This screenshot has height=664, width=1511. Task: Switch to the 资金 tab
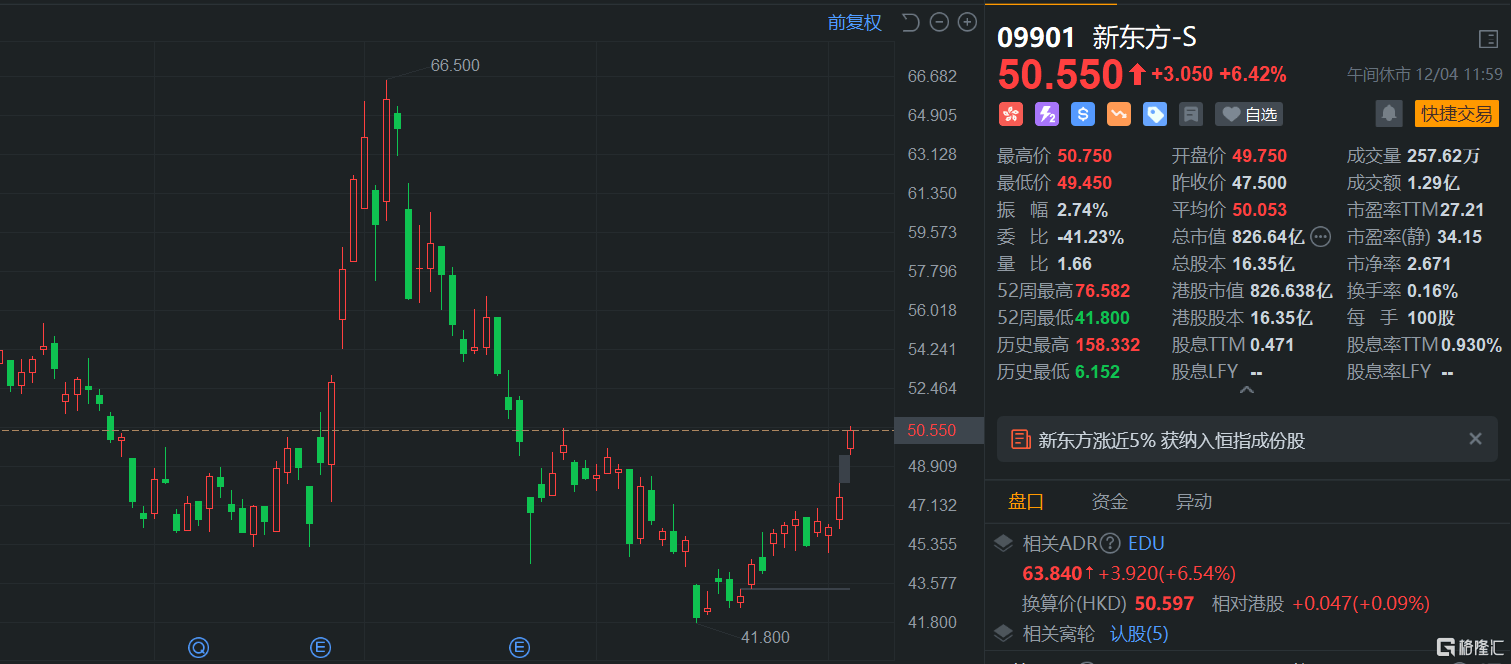(x=1110, y=501)
